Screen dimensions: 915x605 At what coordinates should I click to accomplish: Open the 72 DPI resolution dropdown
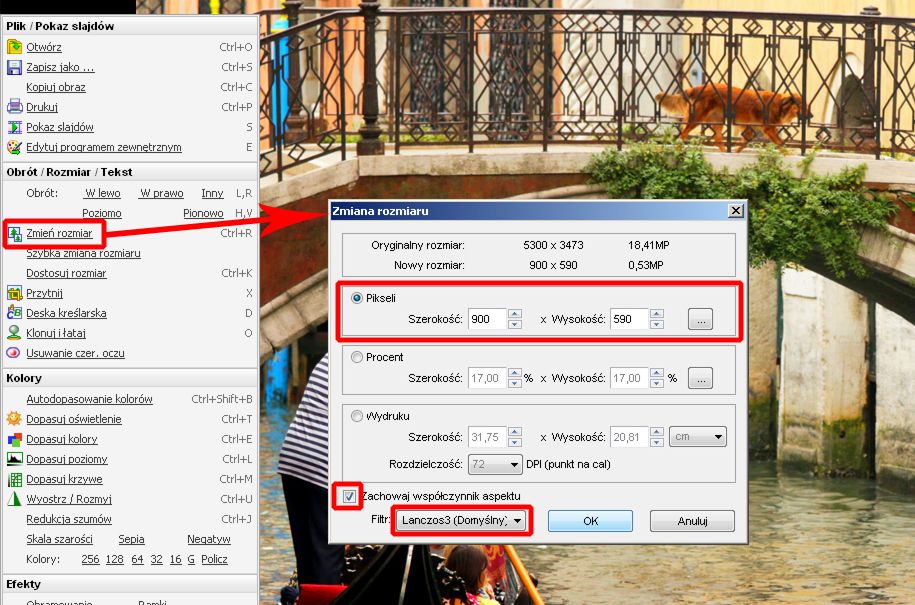495,464
